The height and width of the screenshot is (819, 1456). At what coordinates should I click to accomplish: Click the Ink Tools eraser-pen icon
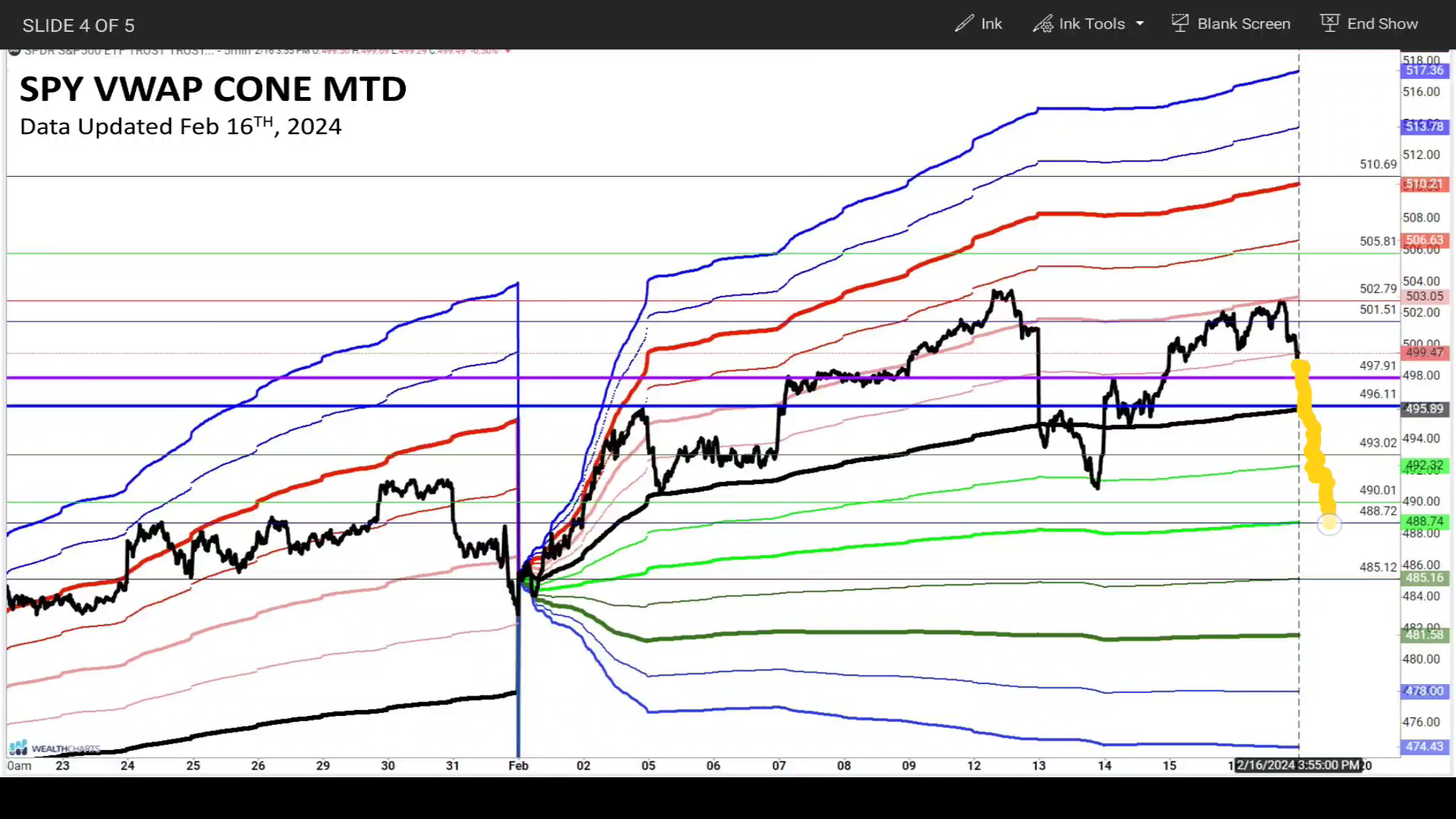pyautogui.click(x=1043, y=24)
